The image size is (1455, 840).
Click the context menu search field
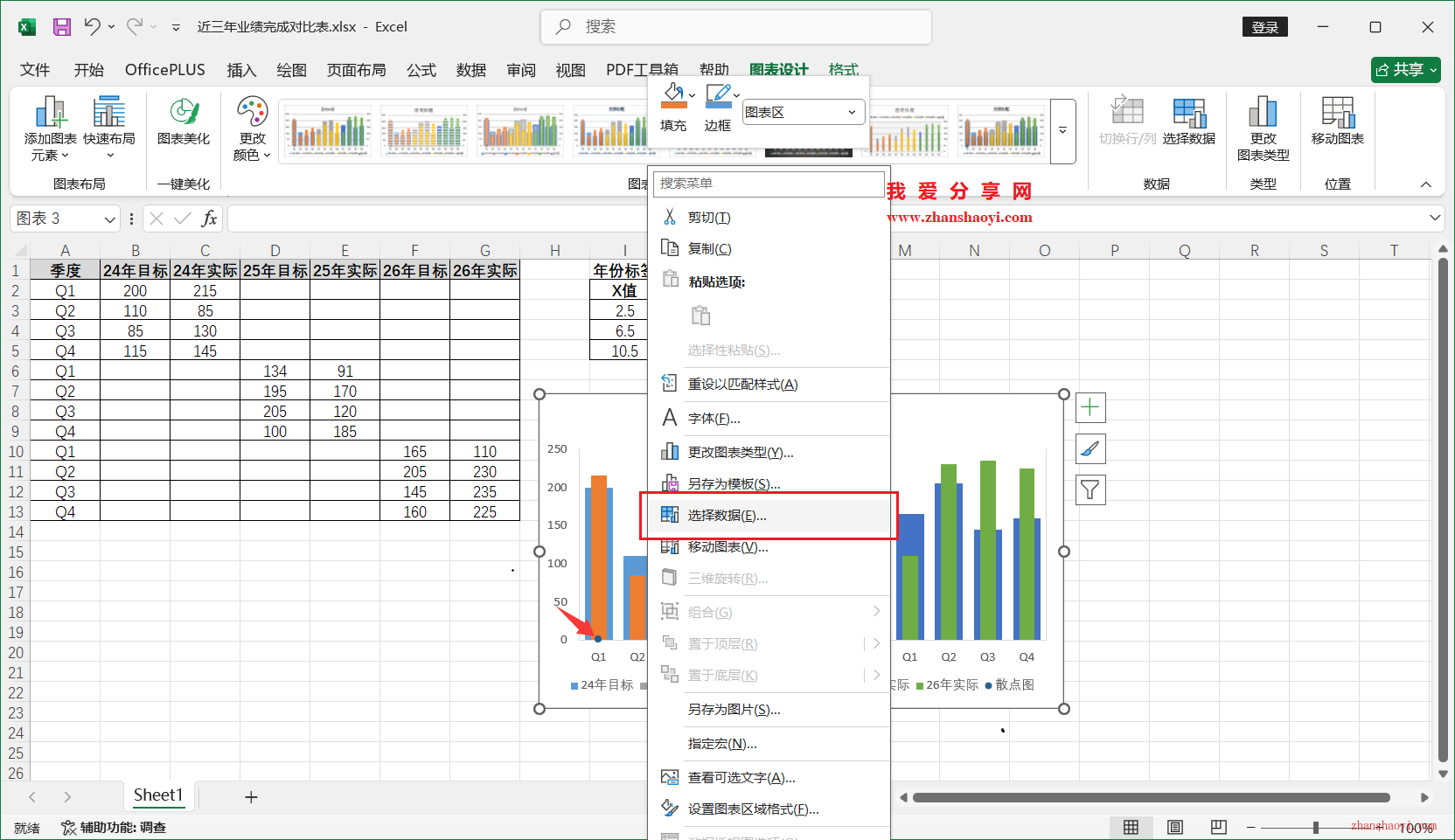769,184
